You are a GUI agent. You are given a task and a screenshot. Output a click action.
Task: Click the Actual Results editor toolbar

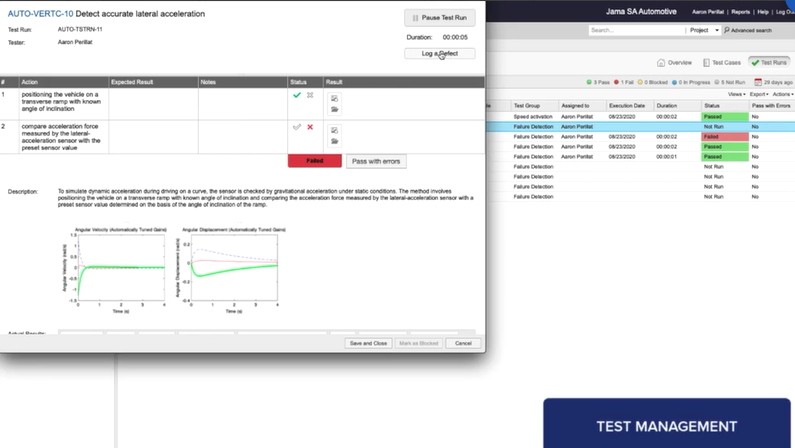[x=267, y=332]
